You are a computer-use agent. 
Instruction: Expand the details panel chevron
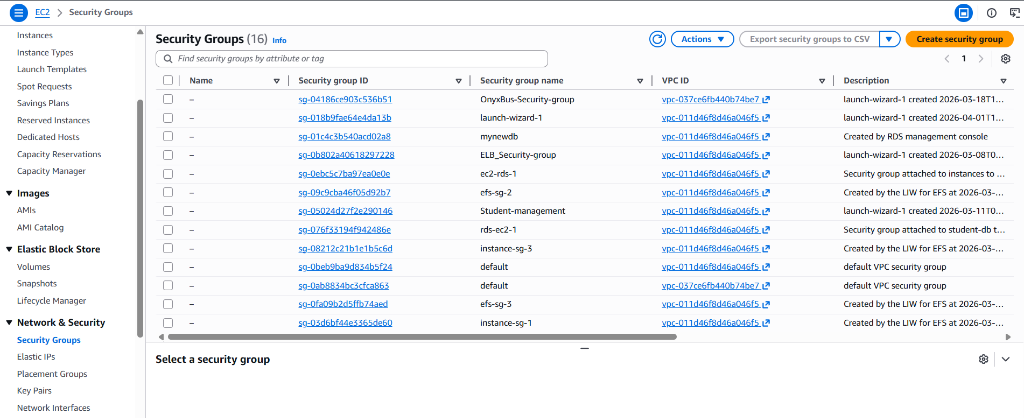1006,359
